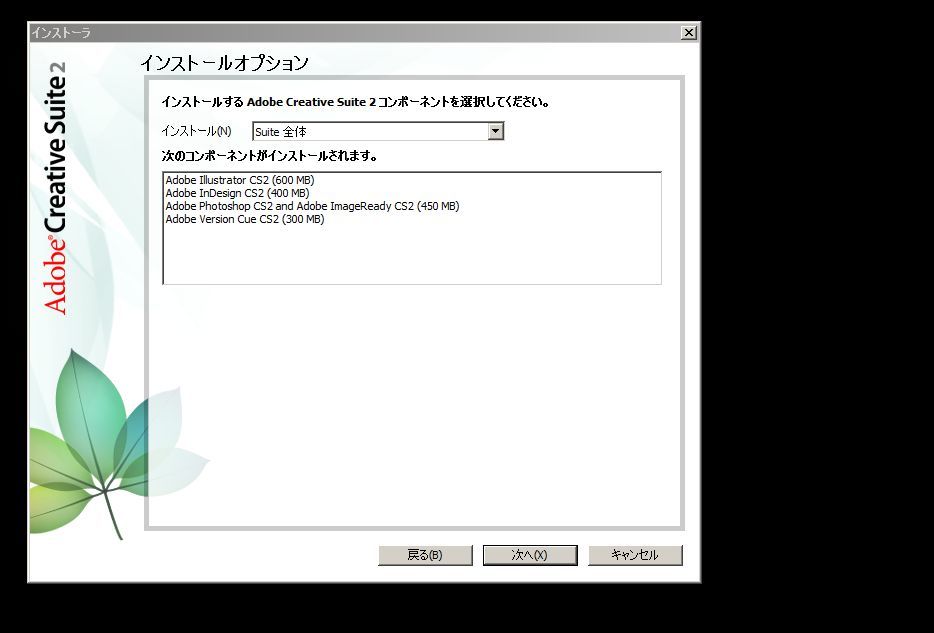Click the red Adobe wordmark sidebar text
This screenshot has height=633, width=934.
point(55,277)
